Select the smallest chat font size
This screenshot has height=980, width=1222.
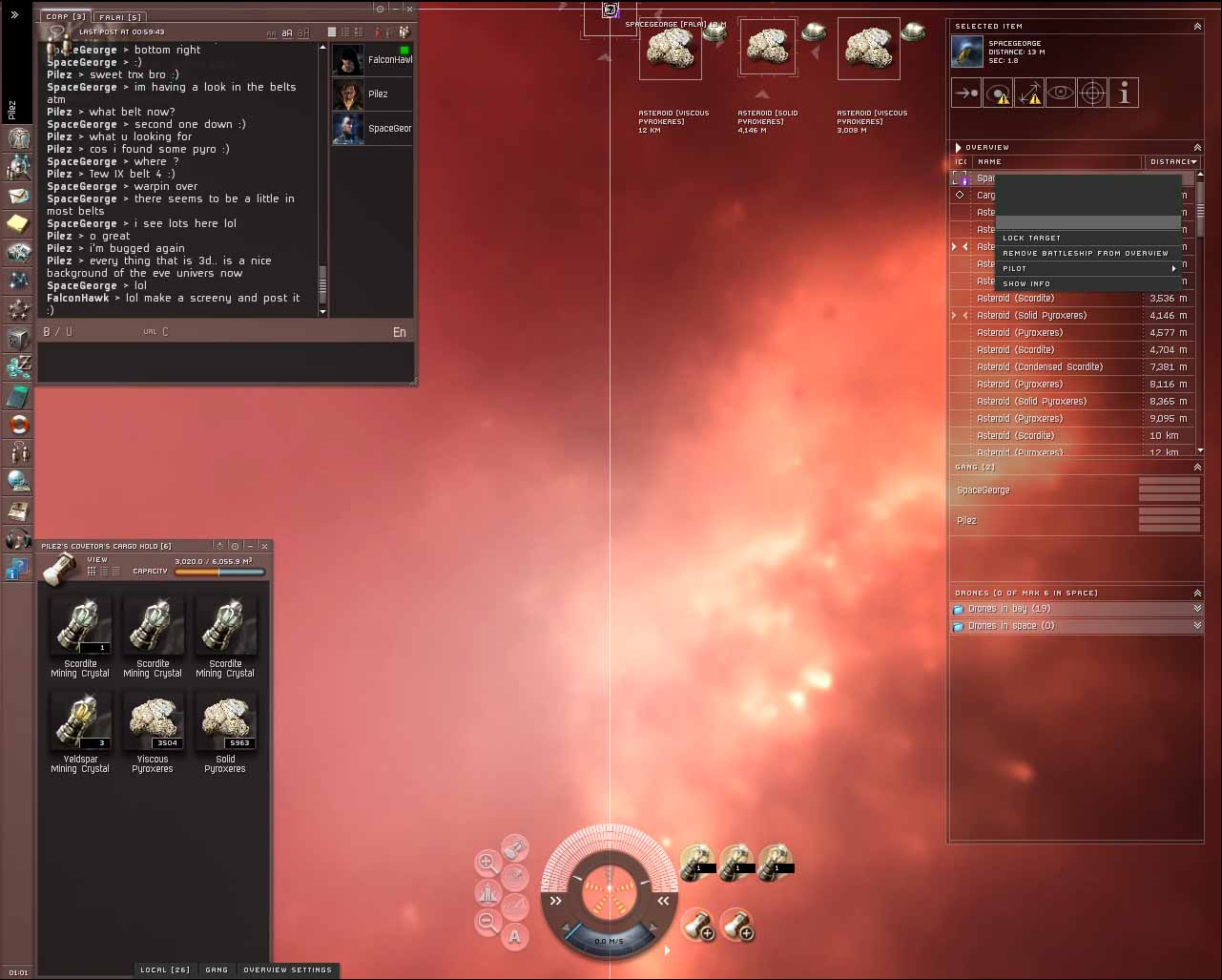271,33
